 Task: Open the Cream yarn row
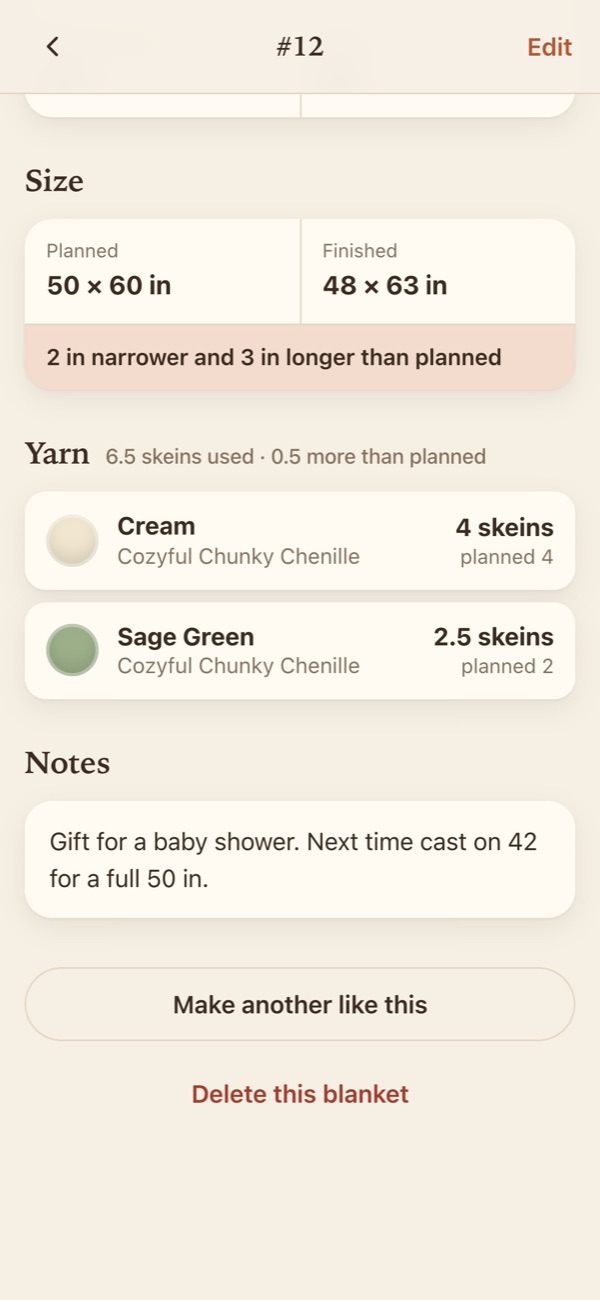(300, 540)
